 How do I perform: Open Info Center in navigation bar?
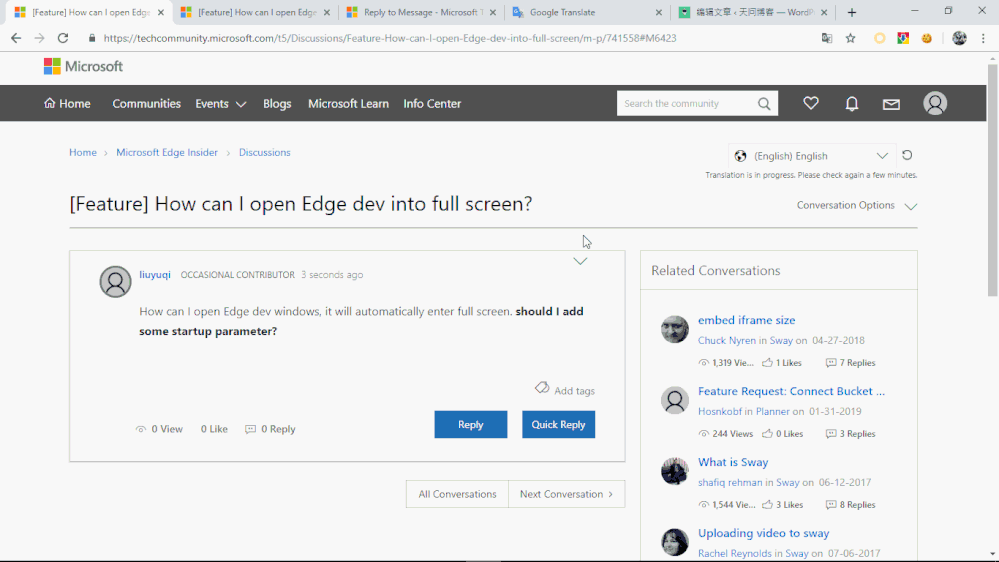(432, 103)
